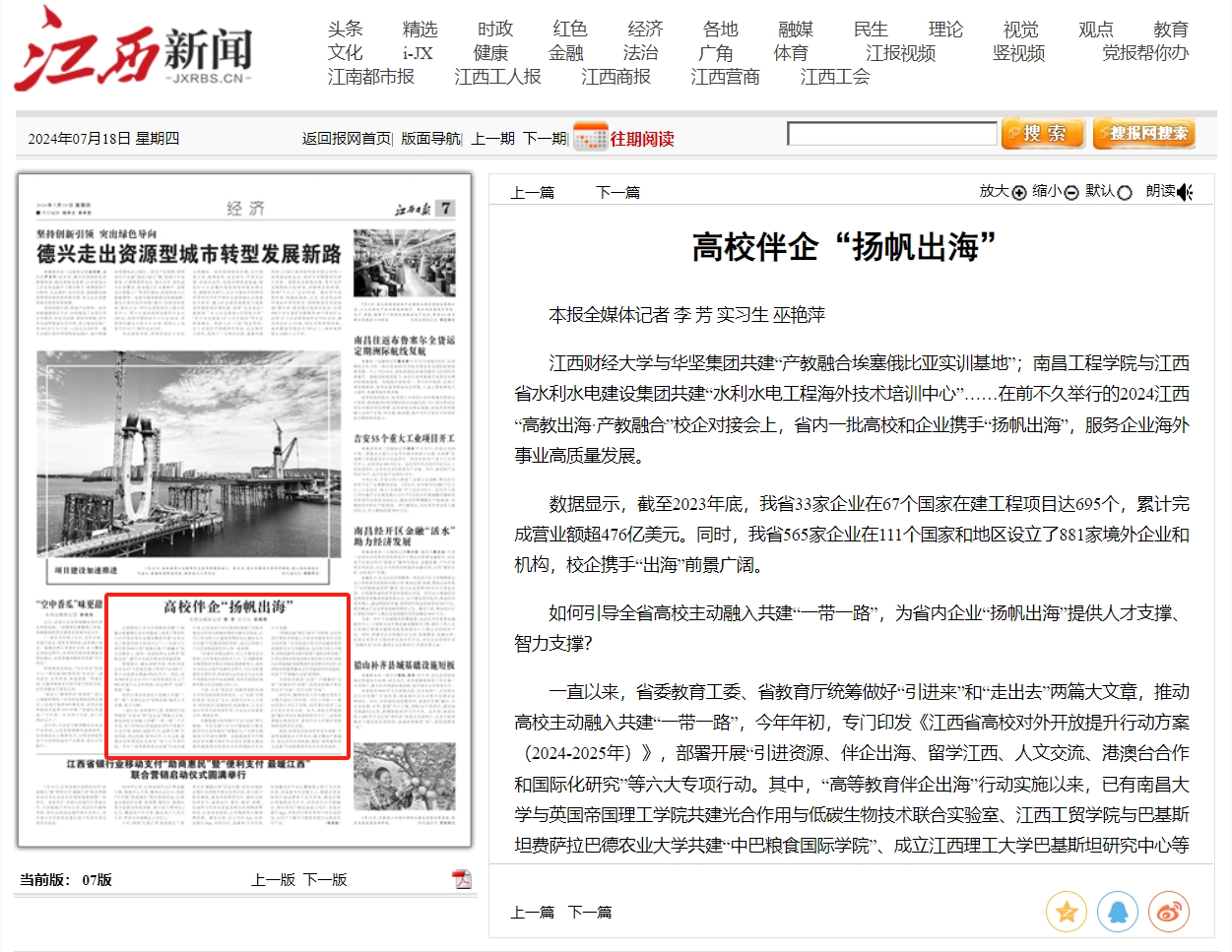Click the bridge construction photo on page thumbnail
The image size is (1232, 952).
click(189, 453)
